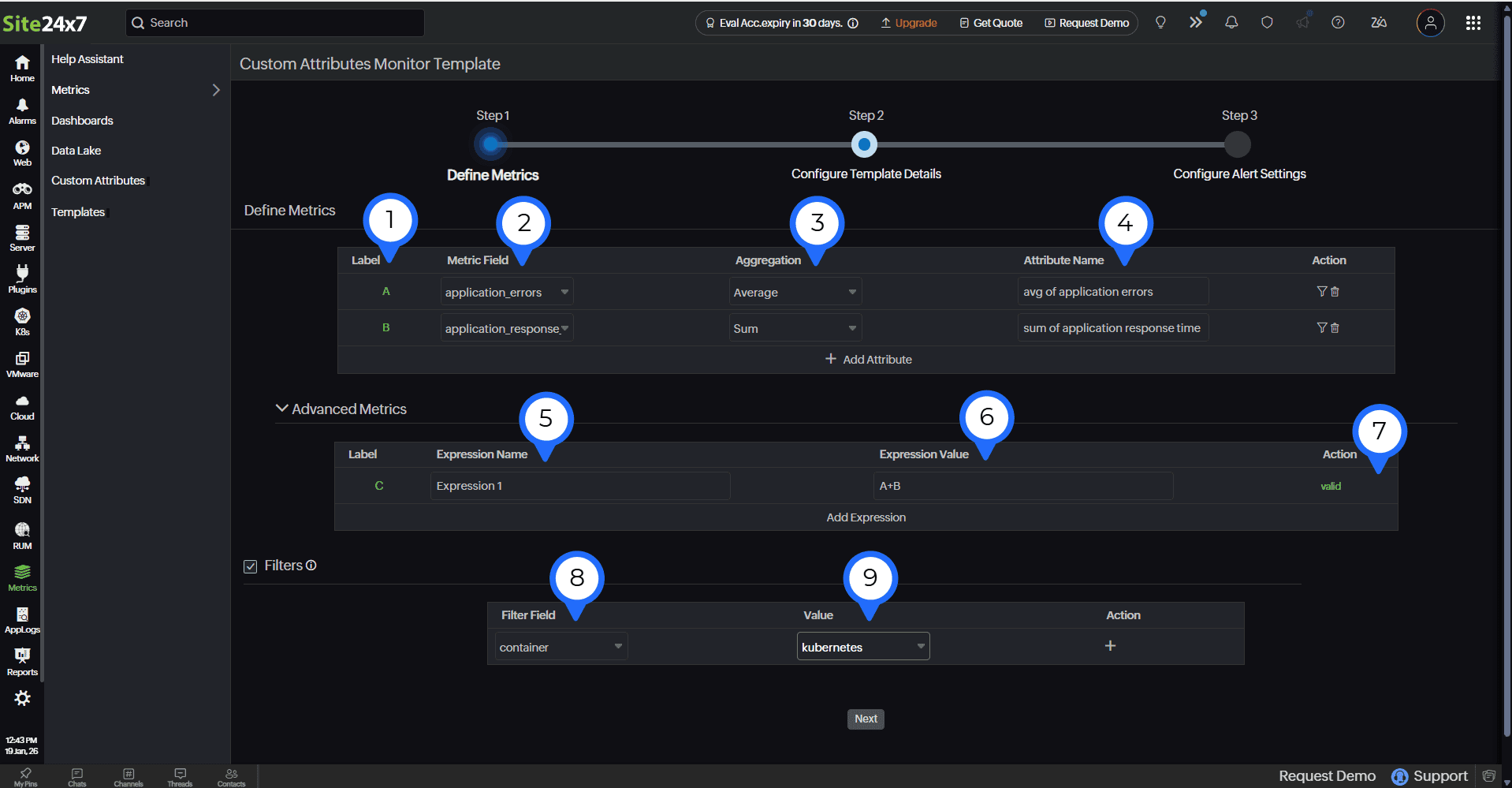Viewport: 1512px width, 788px height.
Task: Click the Step 2 progress marker
Action: tap(864, 144)
